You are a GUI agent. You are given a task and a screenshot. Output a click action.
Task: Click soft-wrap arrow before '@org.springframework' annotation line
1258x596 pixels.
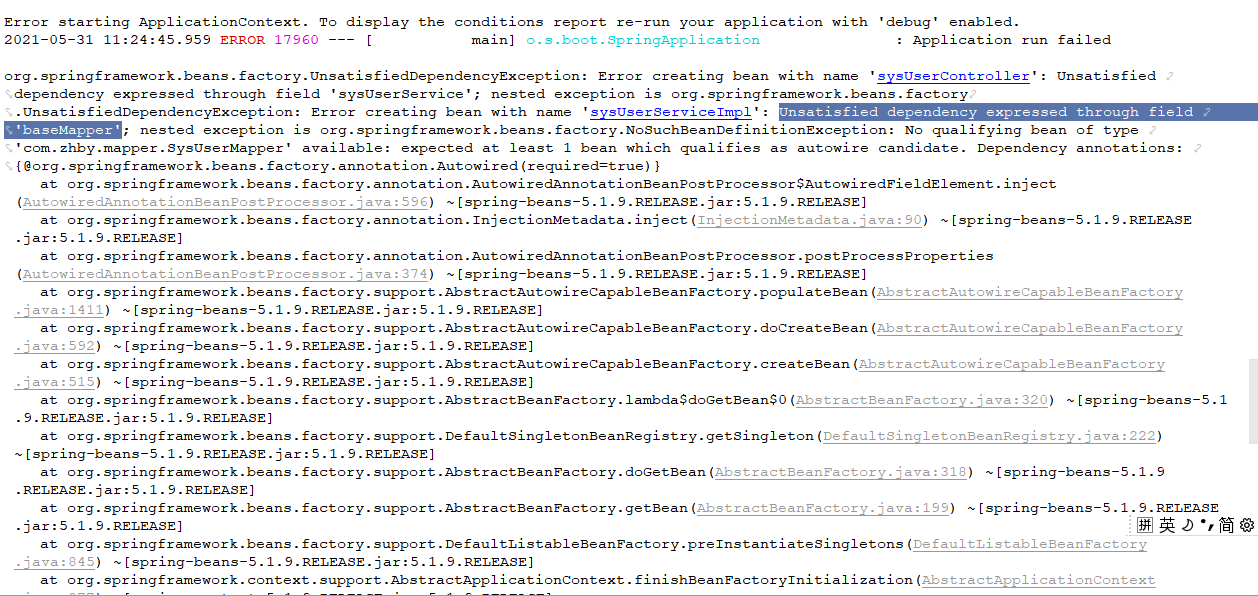[x=9, y=166]
